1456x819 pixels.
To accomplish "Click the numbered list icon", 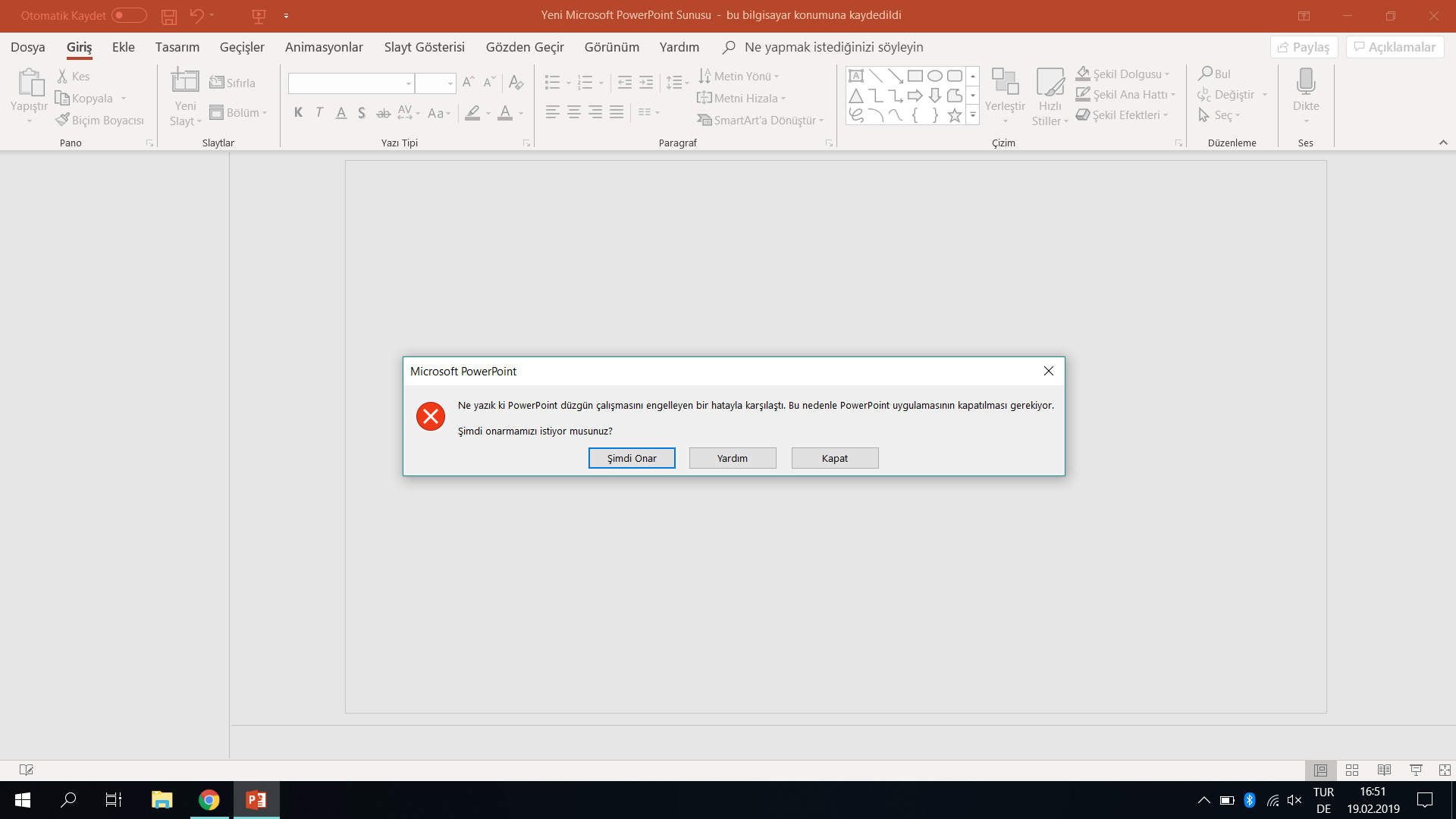I will click(585, 82).
